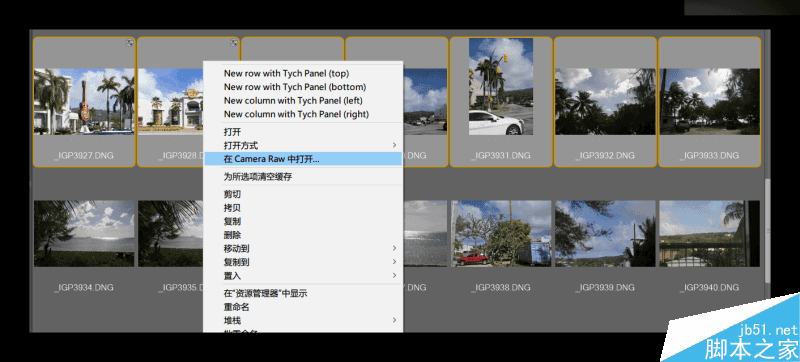This screenshot has width=800, height=362.
Task: Click the settings badge icon on _IGP3927.DNG
Action: click(x=130, y=43)
